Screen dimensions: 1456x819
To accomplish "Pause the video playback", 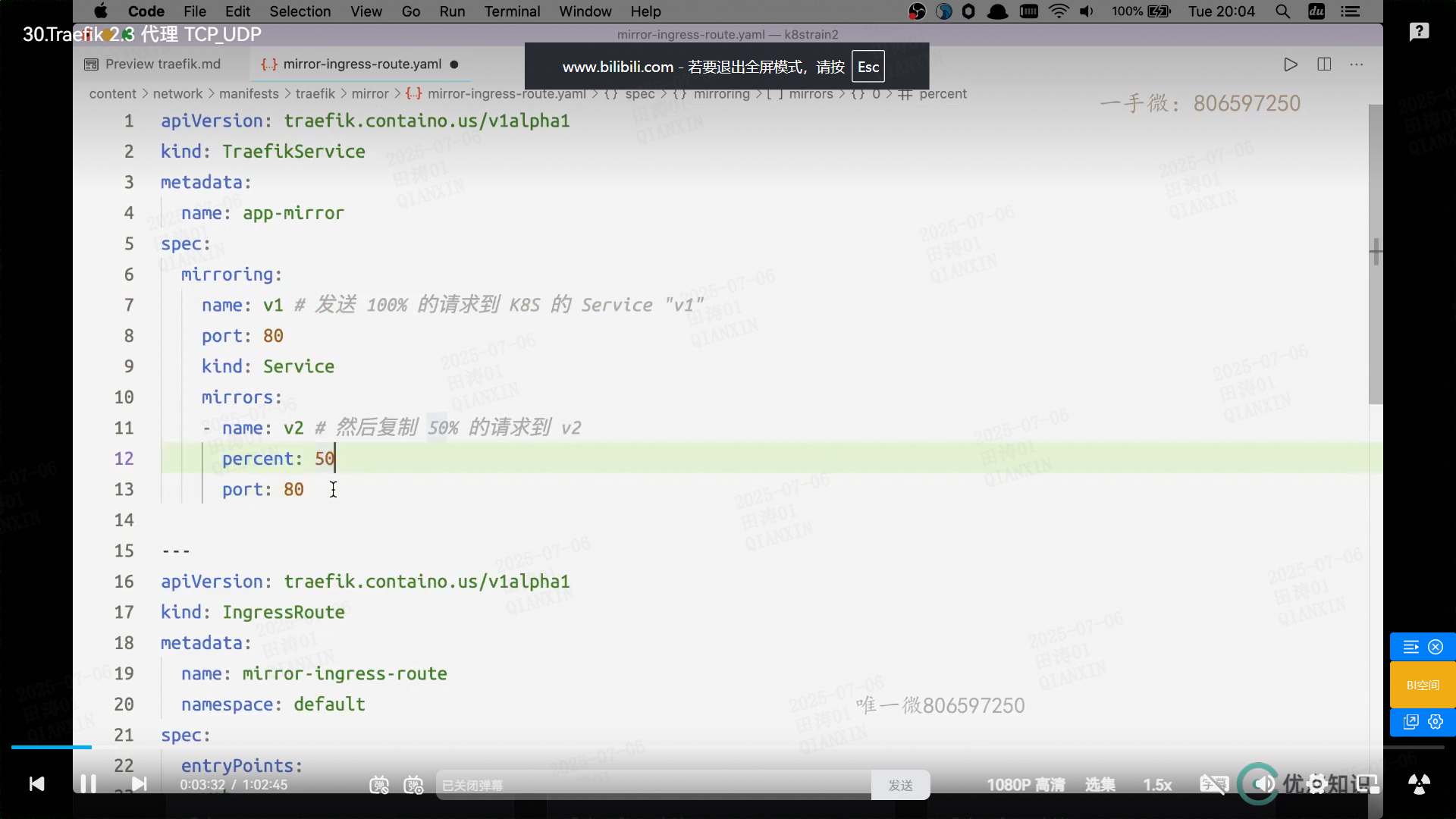I will pos(88,783).
